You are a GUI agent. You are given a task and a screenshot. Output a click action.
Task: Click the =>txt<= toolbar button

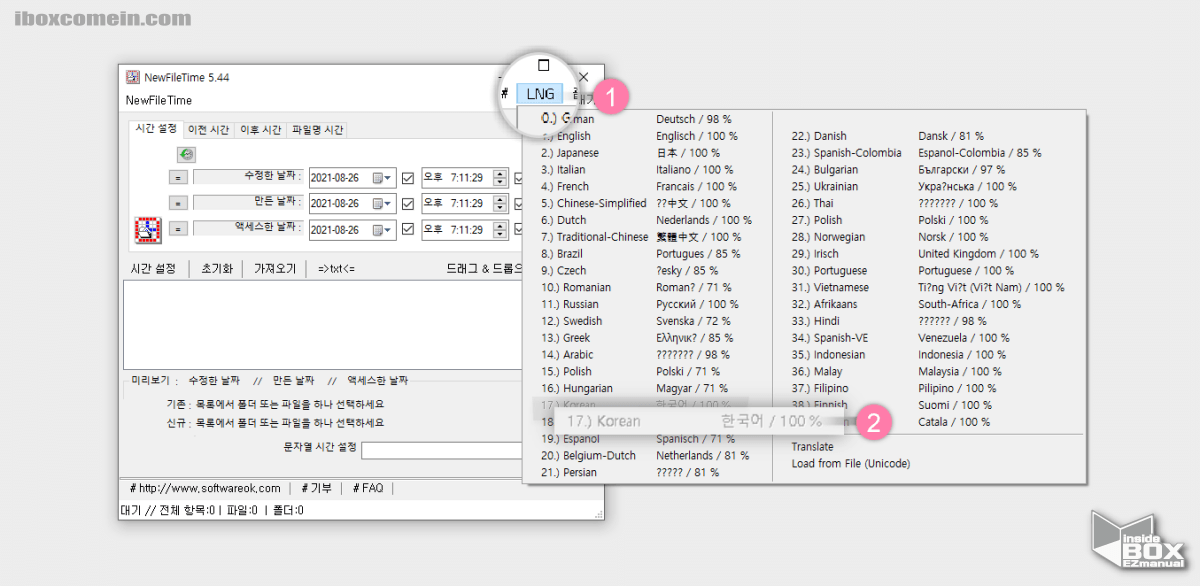(x=336, y=269)
